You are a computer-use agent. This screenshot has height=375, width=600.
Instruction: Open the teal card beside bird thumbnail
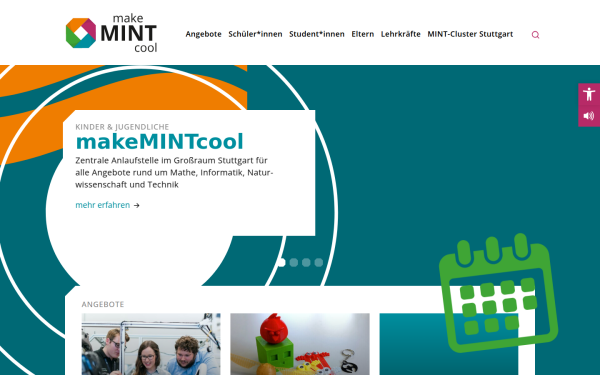(x=449, y=344)
